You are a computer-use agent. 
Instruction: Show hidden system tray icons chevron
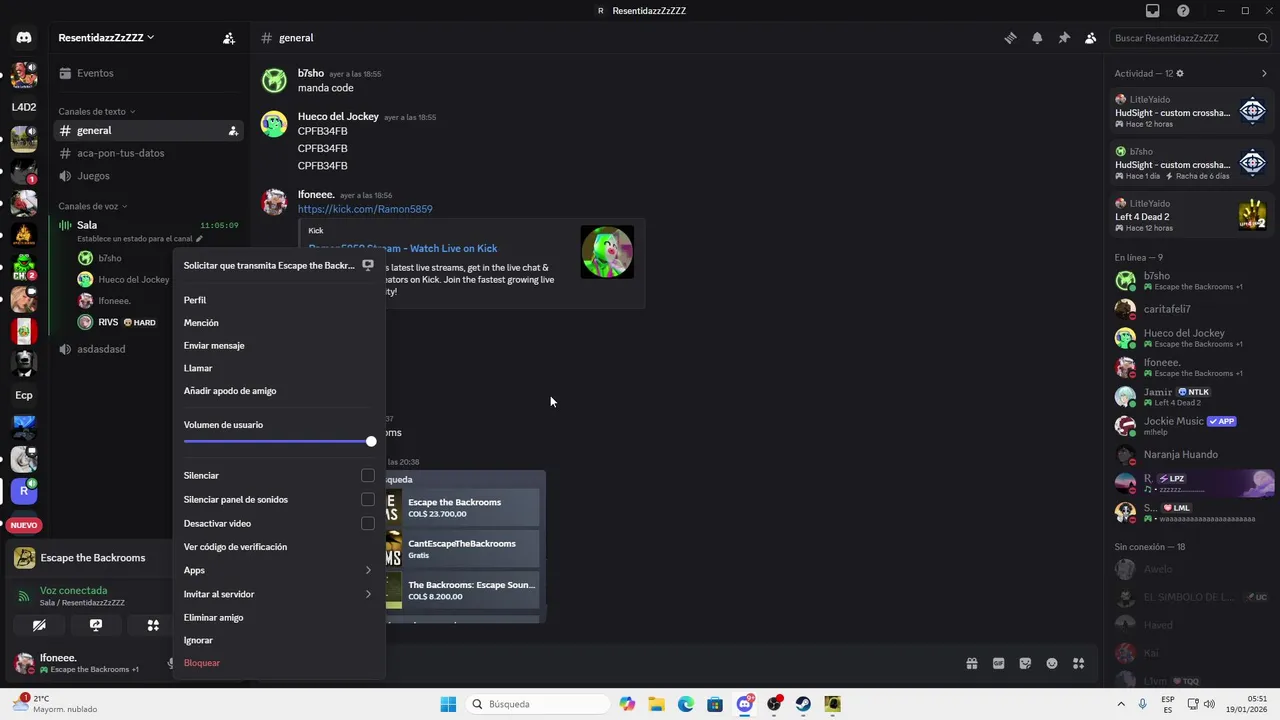(x=1121, y=704)
